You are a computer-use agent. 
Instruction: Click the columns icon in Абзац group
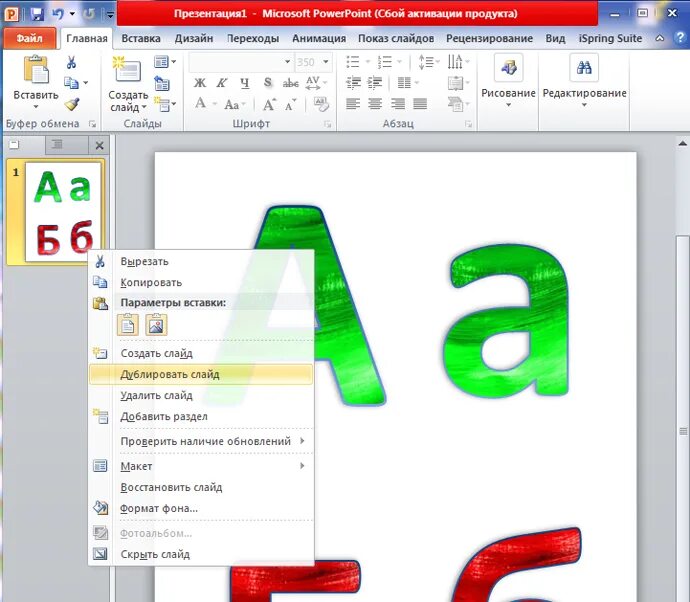pos(404,83)
